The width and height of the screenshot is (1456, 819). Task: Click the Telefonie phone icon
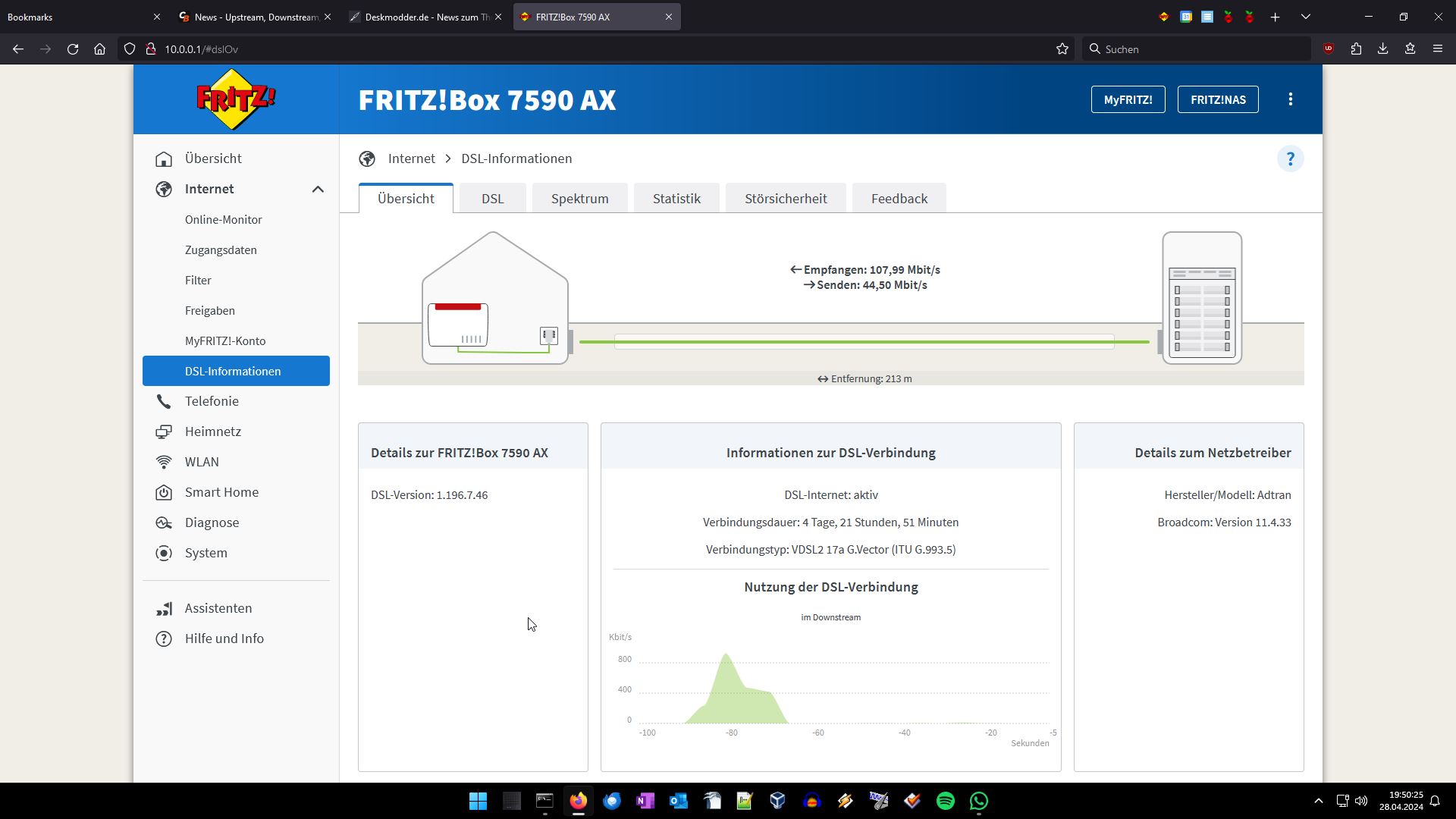(164, 401)
